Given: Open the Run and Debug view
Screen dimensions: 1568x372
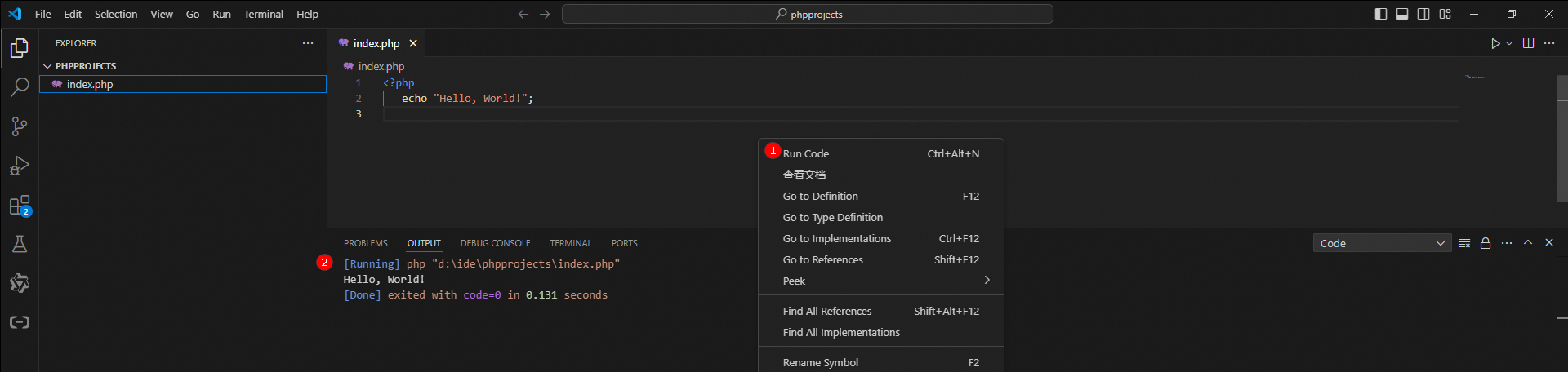Looking at the screenshot, I should tap(20, 166).
